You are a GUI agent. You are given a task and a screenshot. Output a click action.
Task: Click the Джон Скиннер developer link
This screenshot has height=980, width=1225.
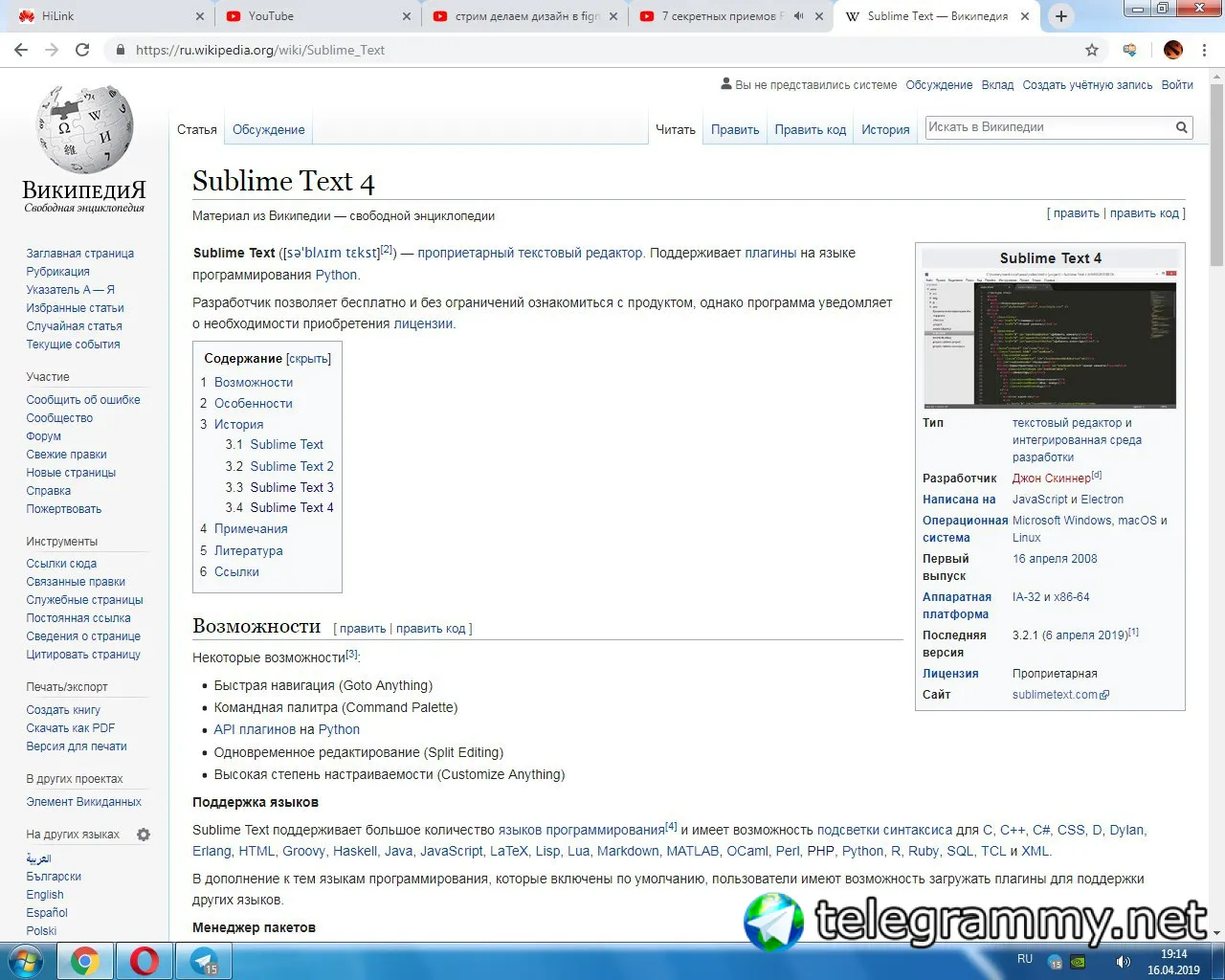[x=1052, y=479]
